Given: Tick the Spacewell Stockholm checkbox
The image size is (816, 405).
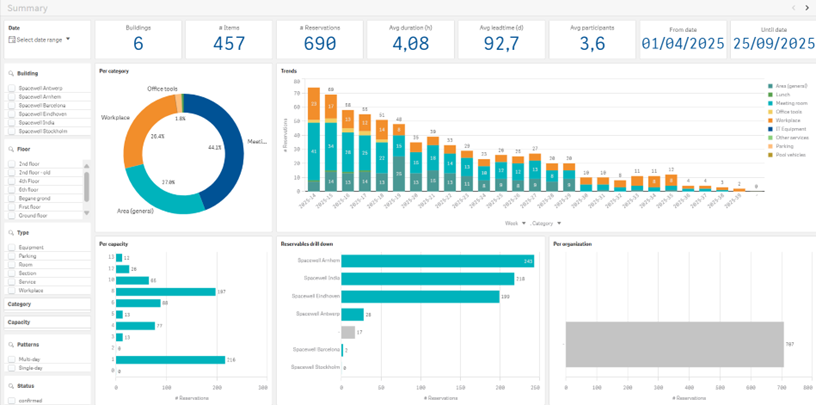Looking at the screenshot, I should tap(11, 131).
